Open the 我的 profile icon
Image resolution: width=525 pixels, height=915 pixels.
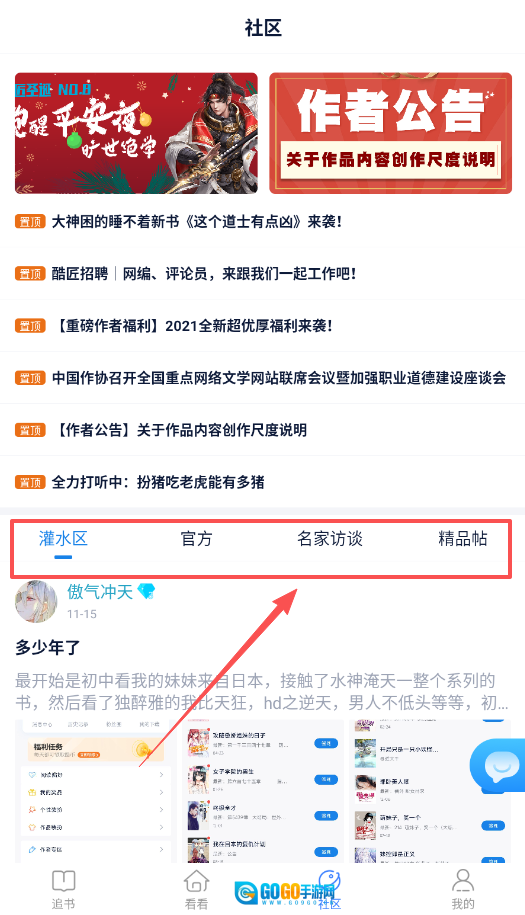click(x=463, y=881)
